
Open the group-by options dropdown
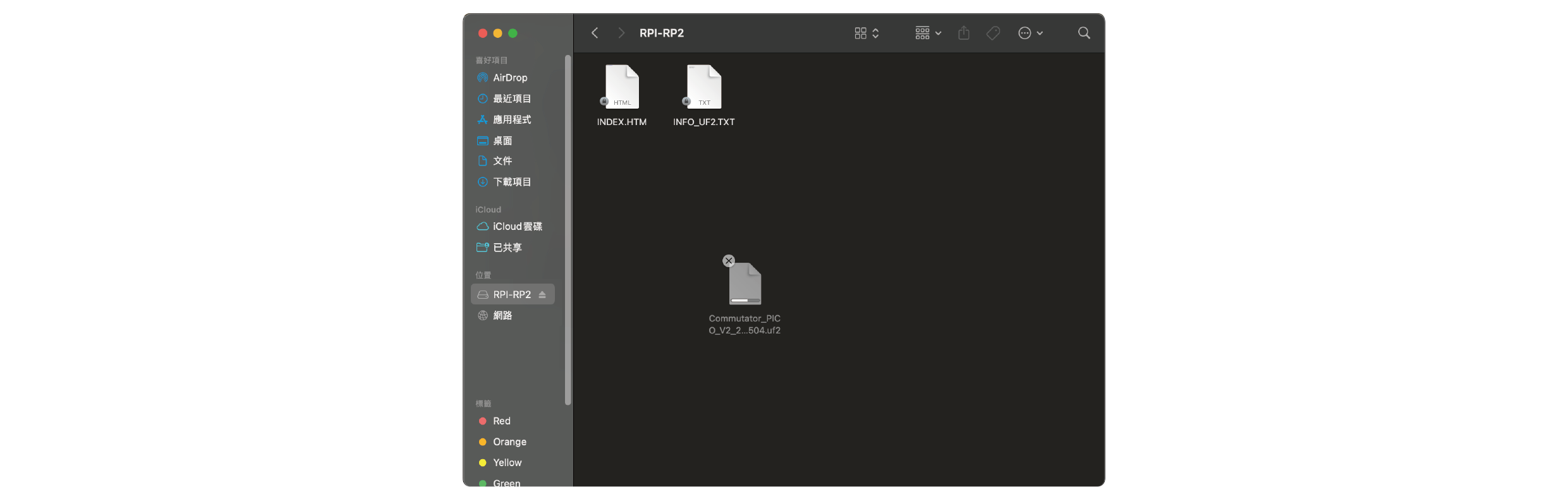tap(928, 33)
